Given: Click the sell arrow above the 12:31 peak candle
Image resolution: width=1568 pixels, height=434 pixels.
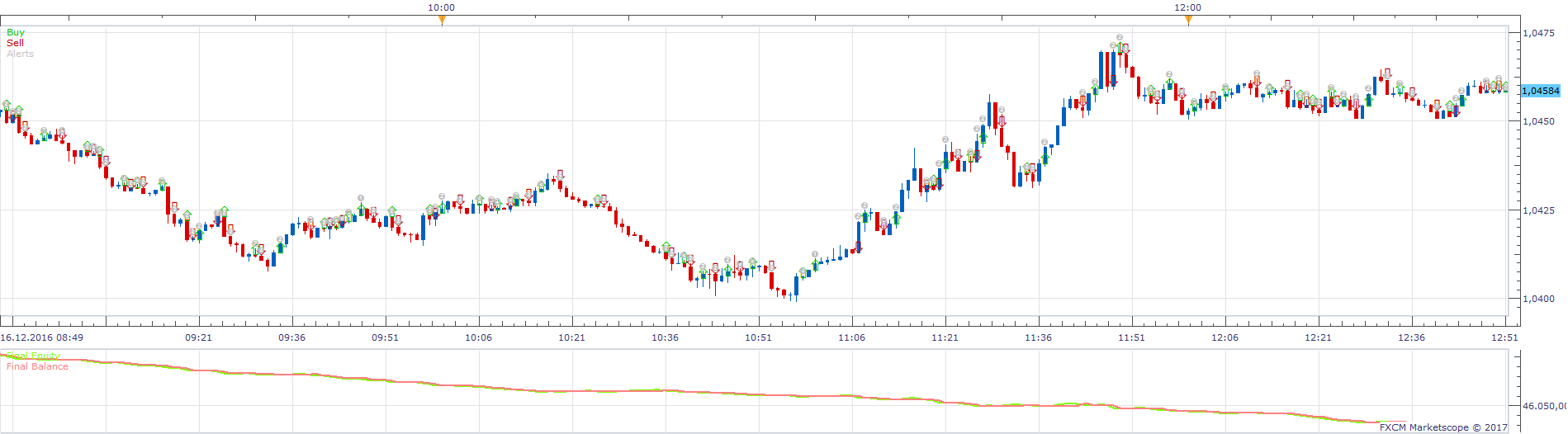Looking at the screenshot, I should (x=1387, y=73).
